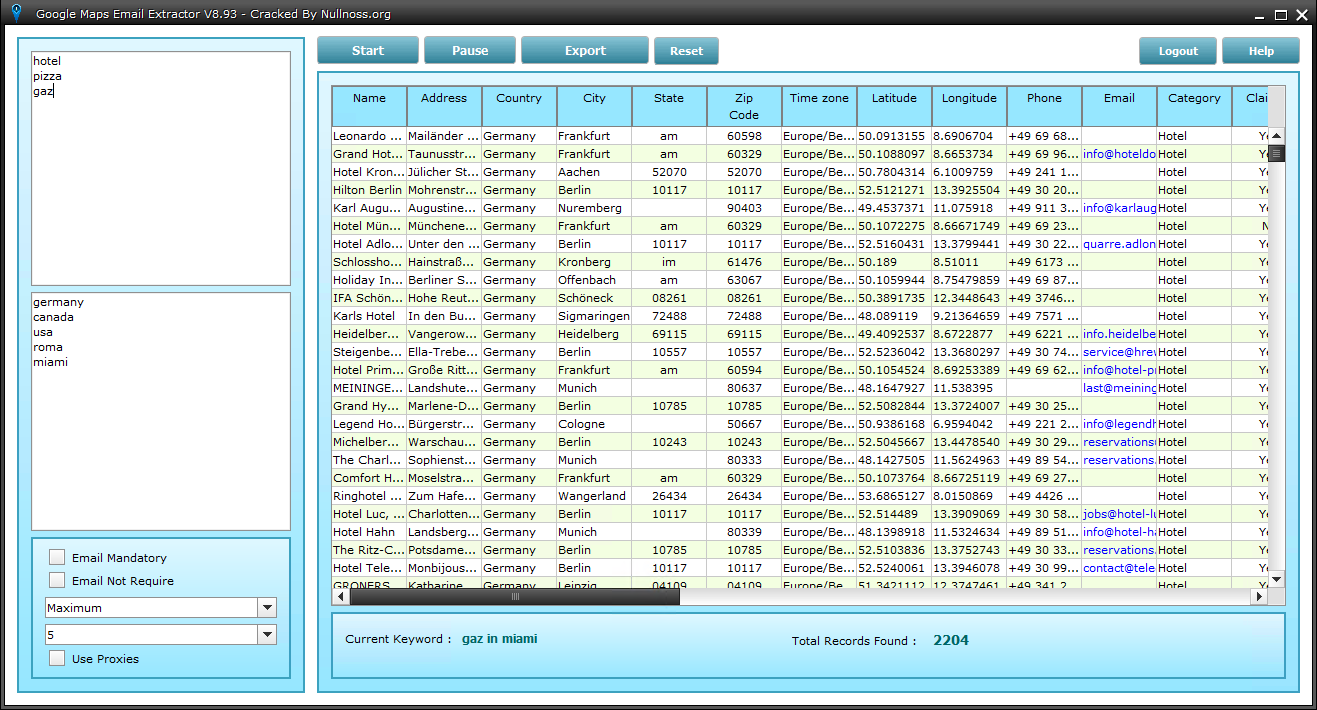Click the Category column header
Viewport: 1317px width, 710px height.
tap(1194, 106)
